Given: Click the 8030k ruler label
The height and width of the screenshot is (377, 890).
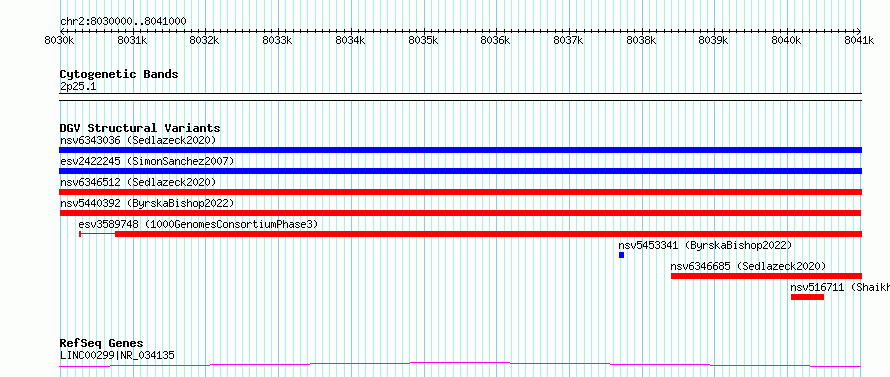Looking at the screenshot, I should [x=59, y=40].
